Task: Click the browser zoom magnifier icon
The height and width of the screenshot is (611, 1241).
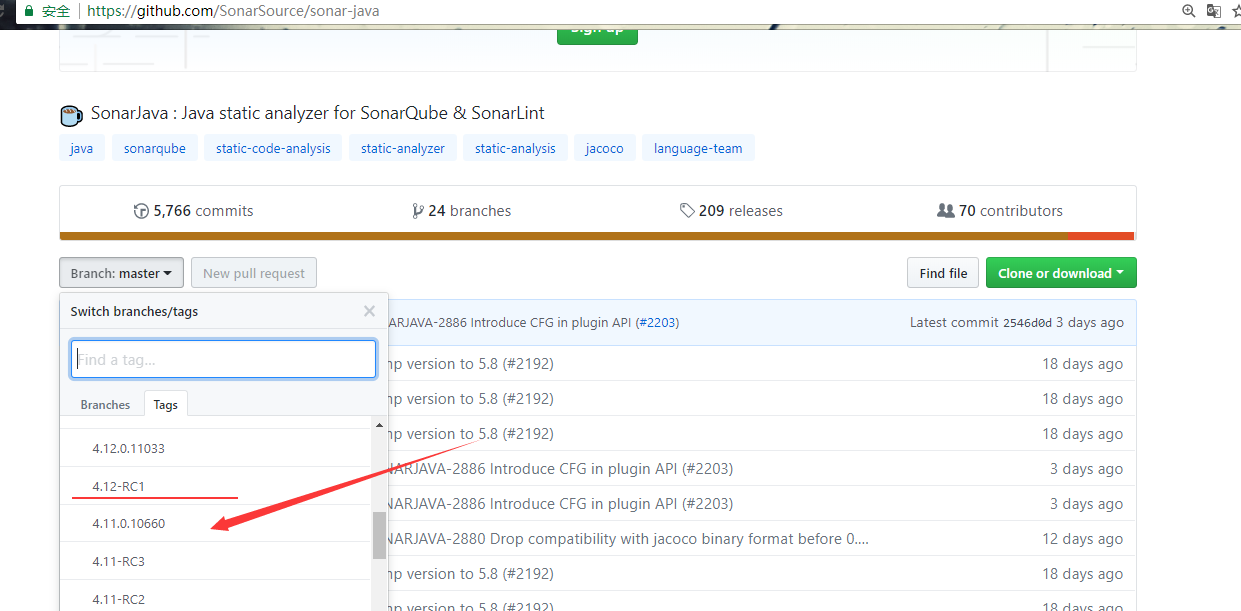Action: [1188, 11]
